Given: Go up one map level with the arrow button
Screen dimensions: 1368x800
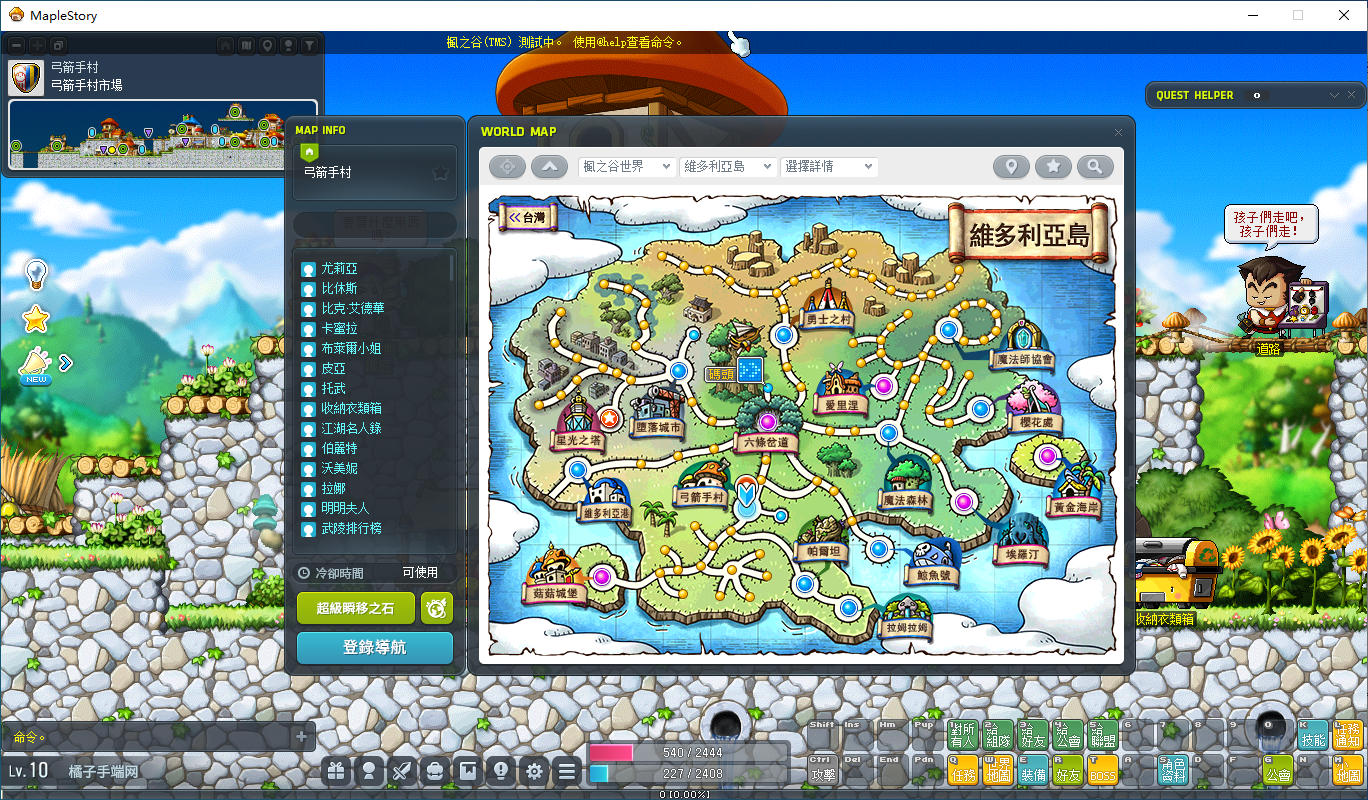Looking at the screenshot, I should coord(549,167).
